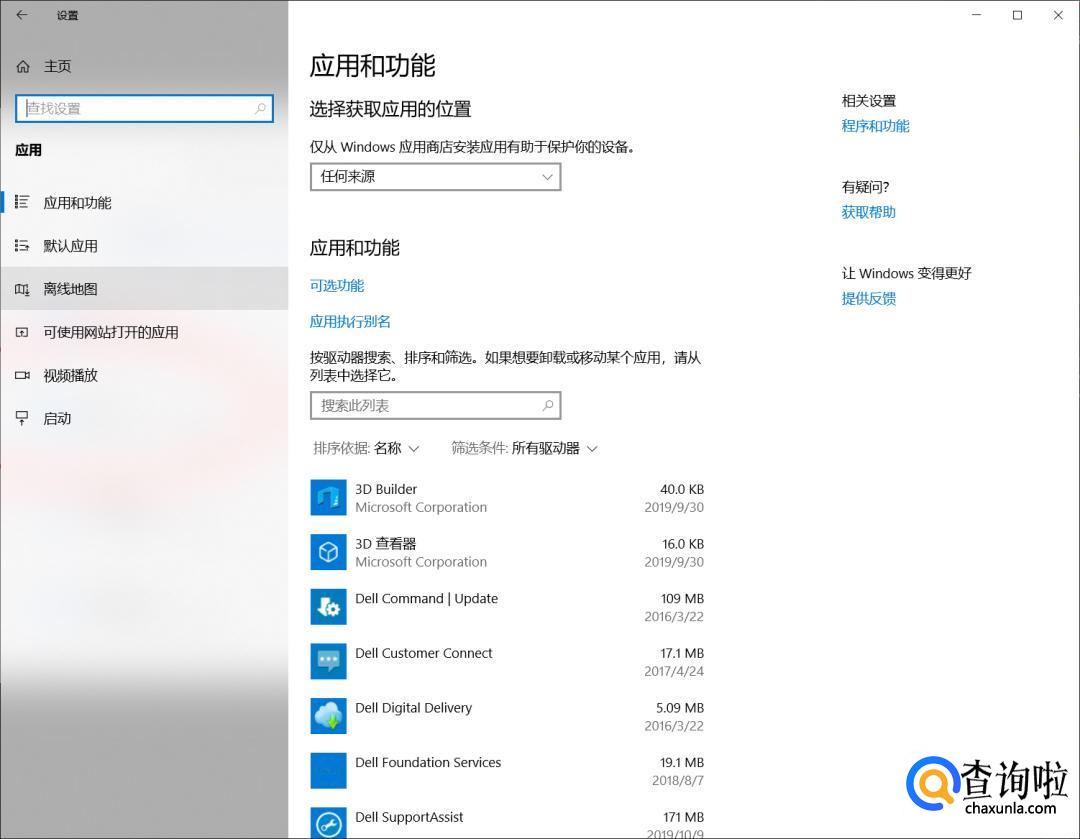This screenshot has width=1080, height=839.
Task: Open the 任何来源 source dropdown
Action: (435, 176)
